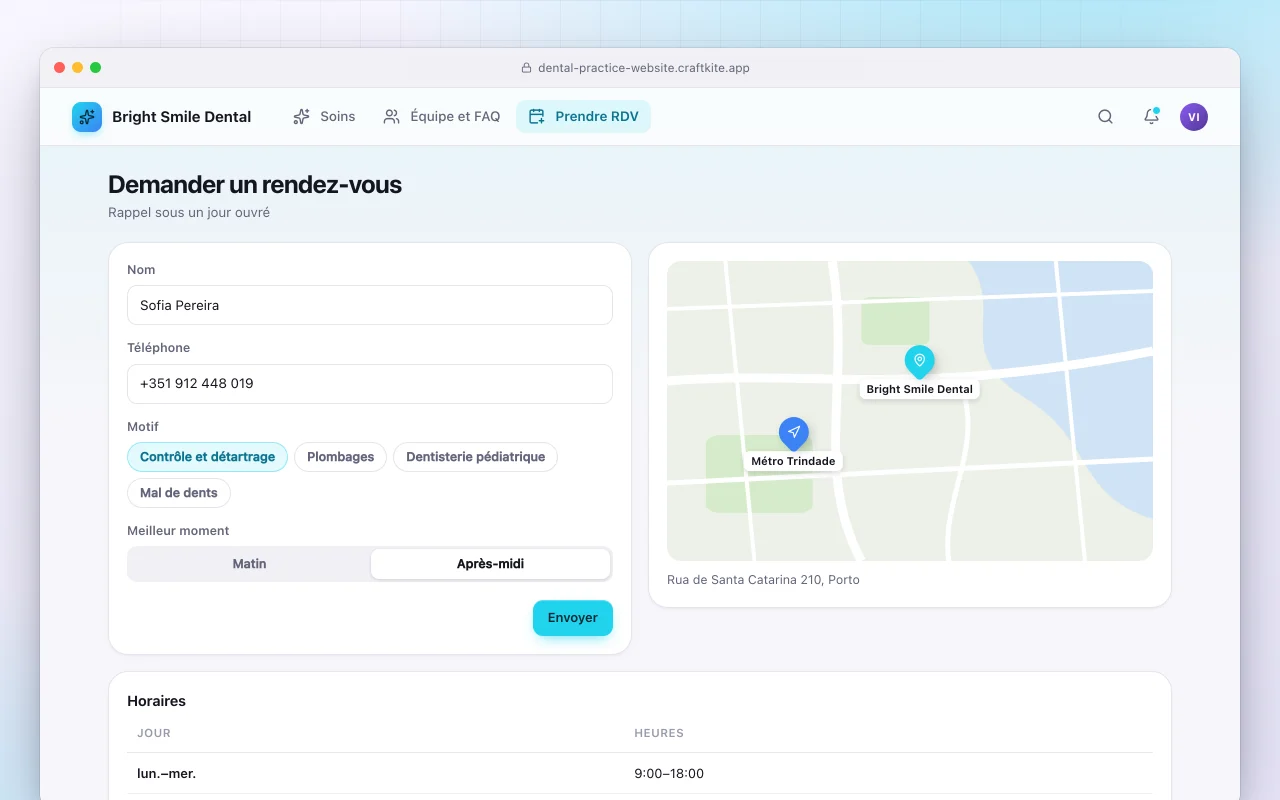Click the Nom input field
The width and height of the screenshot is (1280, 800).
370,305
